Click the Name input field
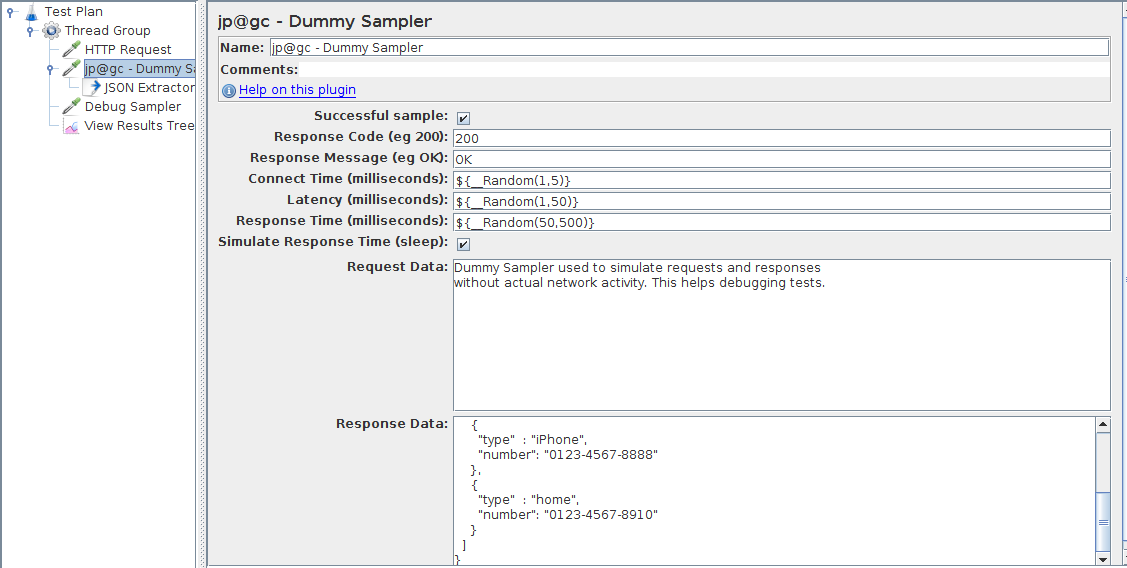 tap(689, 47)
